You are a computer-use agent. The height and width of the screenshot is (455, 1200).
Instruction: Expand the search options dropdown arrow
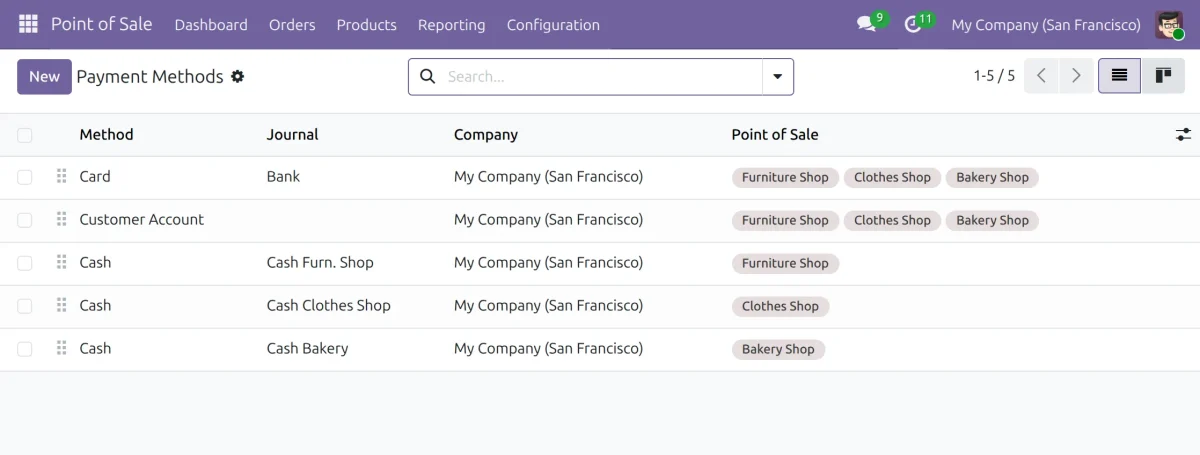[777, 77]
